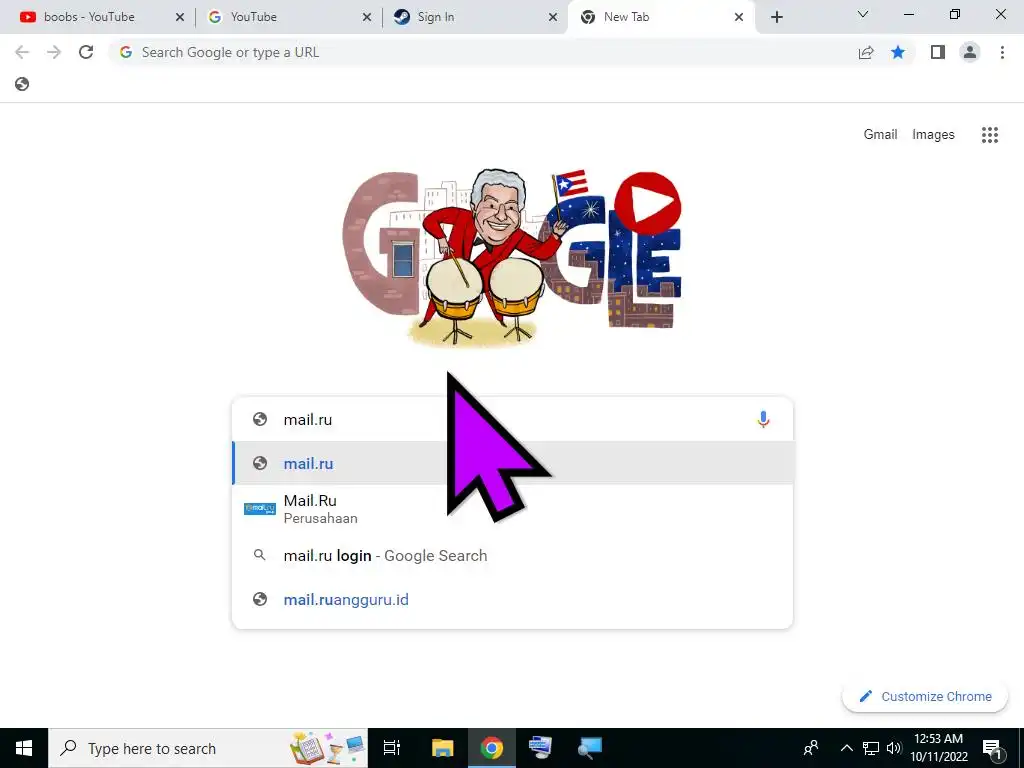Open network status tray icon
Image resolution: width=1024 pixels, height=768 pixels.
[871, 748]
